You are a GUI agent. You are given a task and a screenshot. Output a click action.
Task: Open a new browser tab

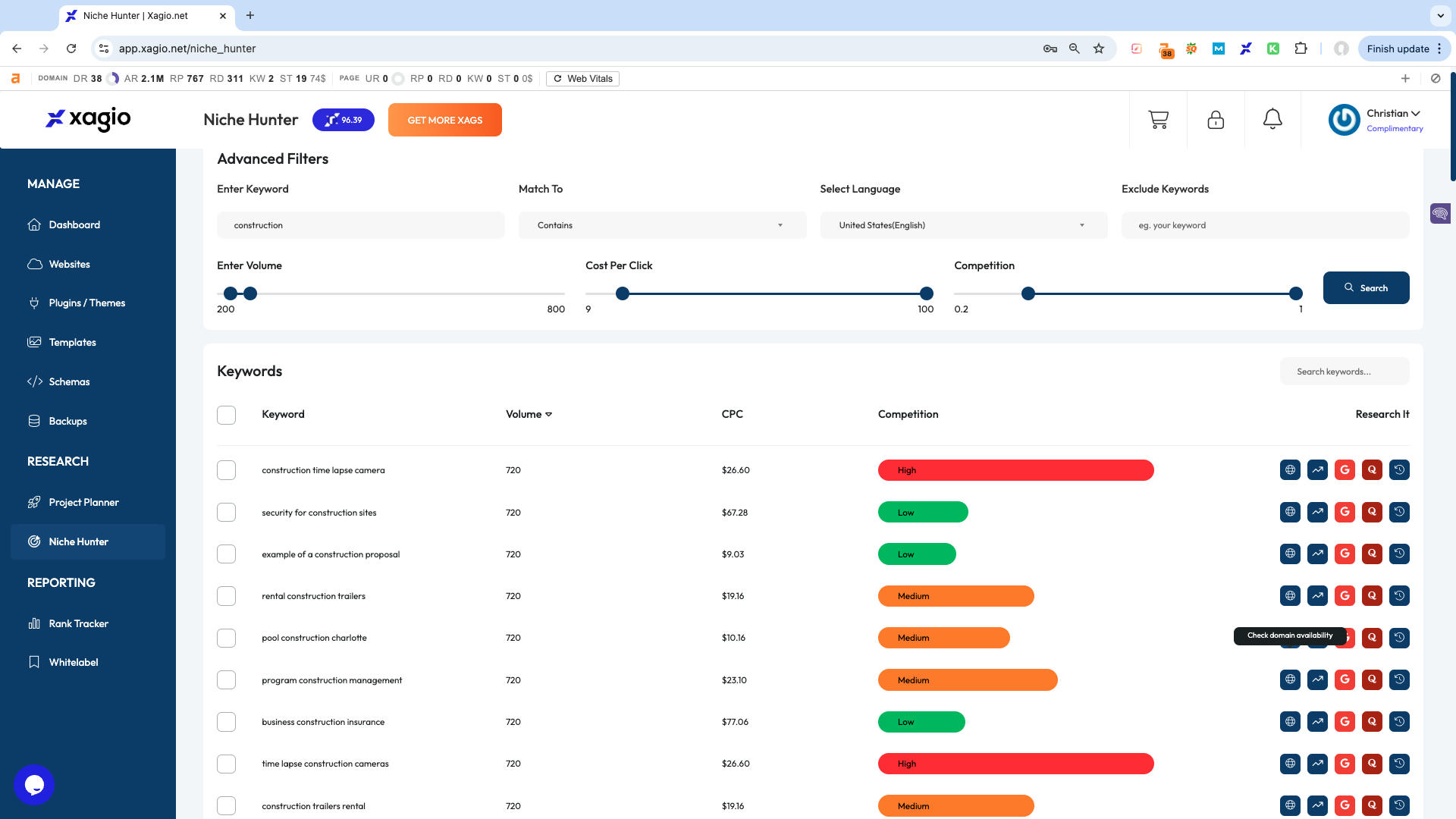point(250,15)
